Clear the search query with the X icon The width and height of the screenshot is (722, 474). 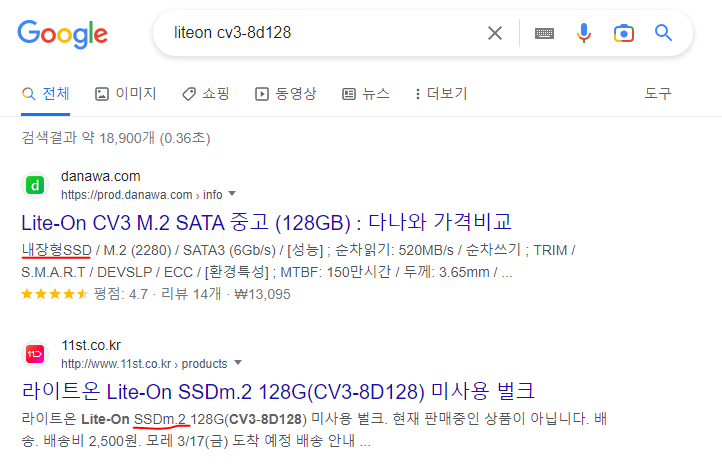click(495, 33)
